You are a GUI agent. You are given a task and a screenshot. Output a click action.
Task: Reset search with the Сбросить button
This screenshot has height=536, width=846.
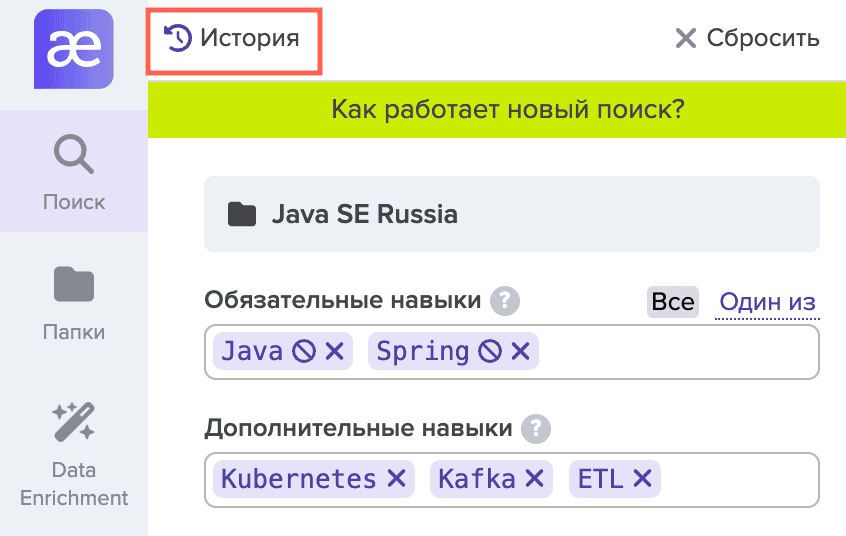pyautogui.click(x=747, y=39)
